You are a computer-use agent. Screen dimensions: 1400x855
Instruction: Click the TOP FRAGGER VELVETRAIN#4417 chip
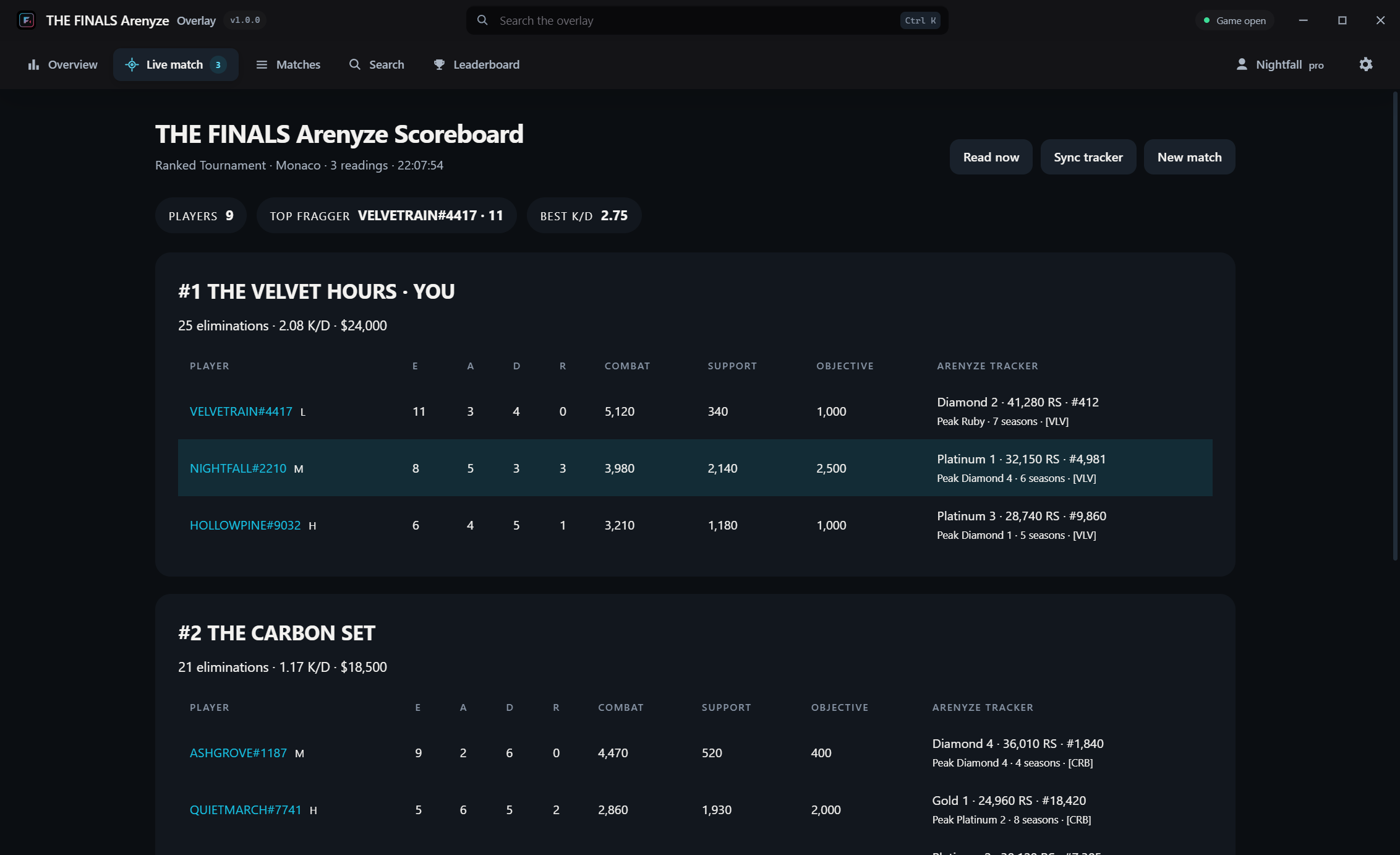point(386,215)
